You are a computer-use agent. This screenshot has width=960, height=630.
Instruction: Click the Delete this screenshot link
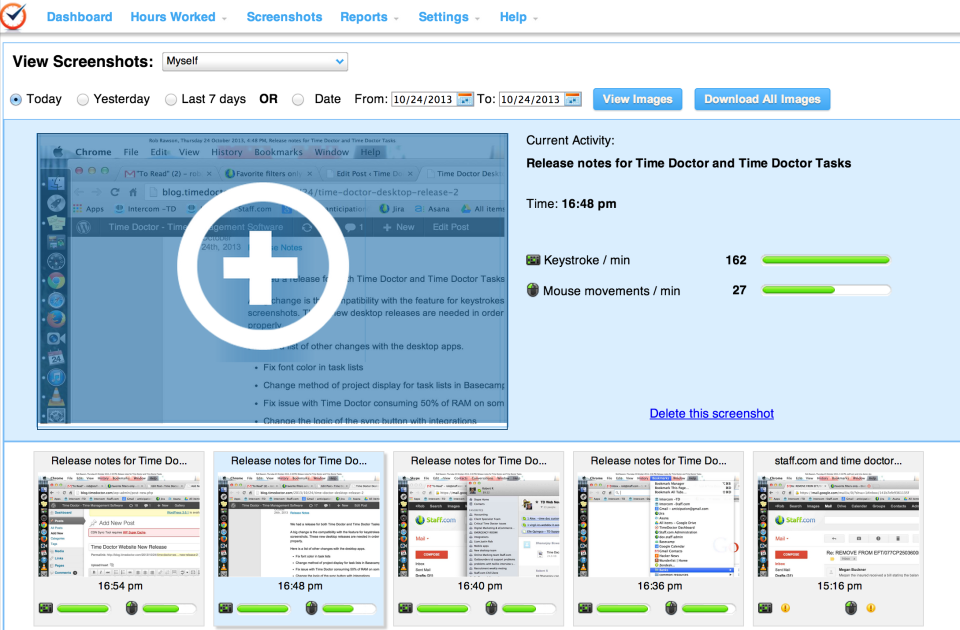[711, 413]
